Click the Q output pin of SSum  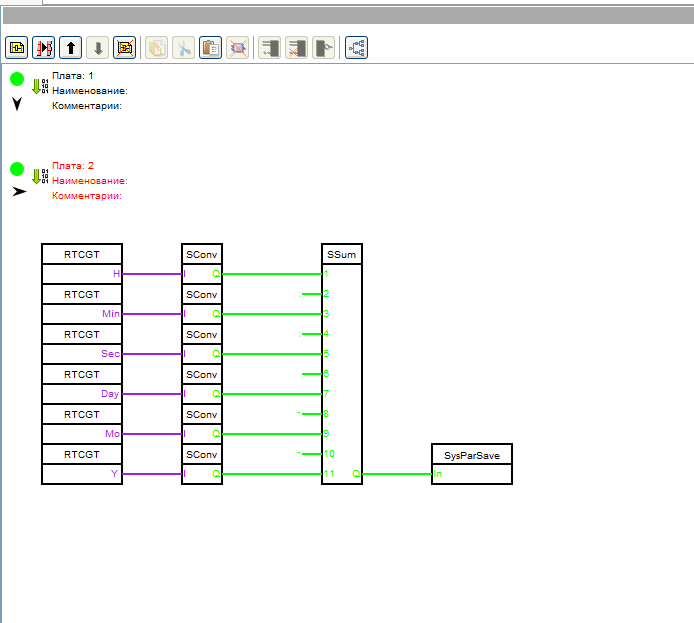(356, 473)
